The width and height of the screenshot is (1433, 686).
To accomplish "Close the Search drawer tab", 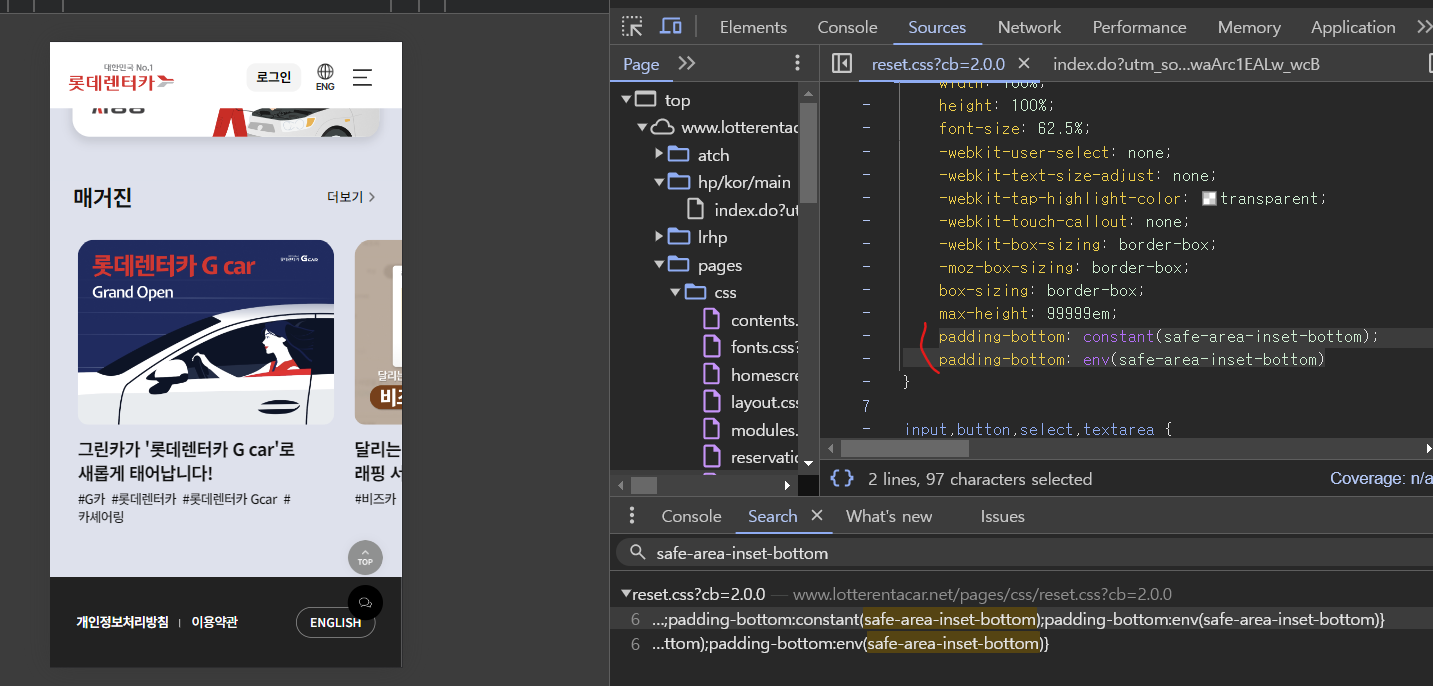I will click(x=816, y=516).
